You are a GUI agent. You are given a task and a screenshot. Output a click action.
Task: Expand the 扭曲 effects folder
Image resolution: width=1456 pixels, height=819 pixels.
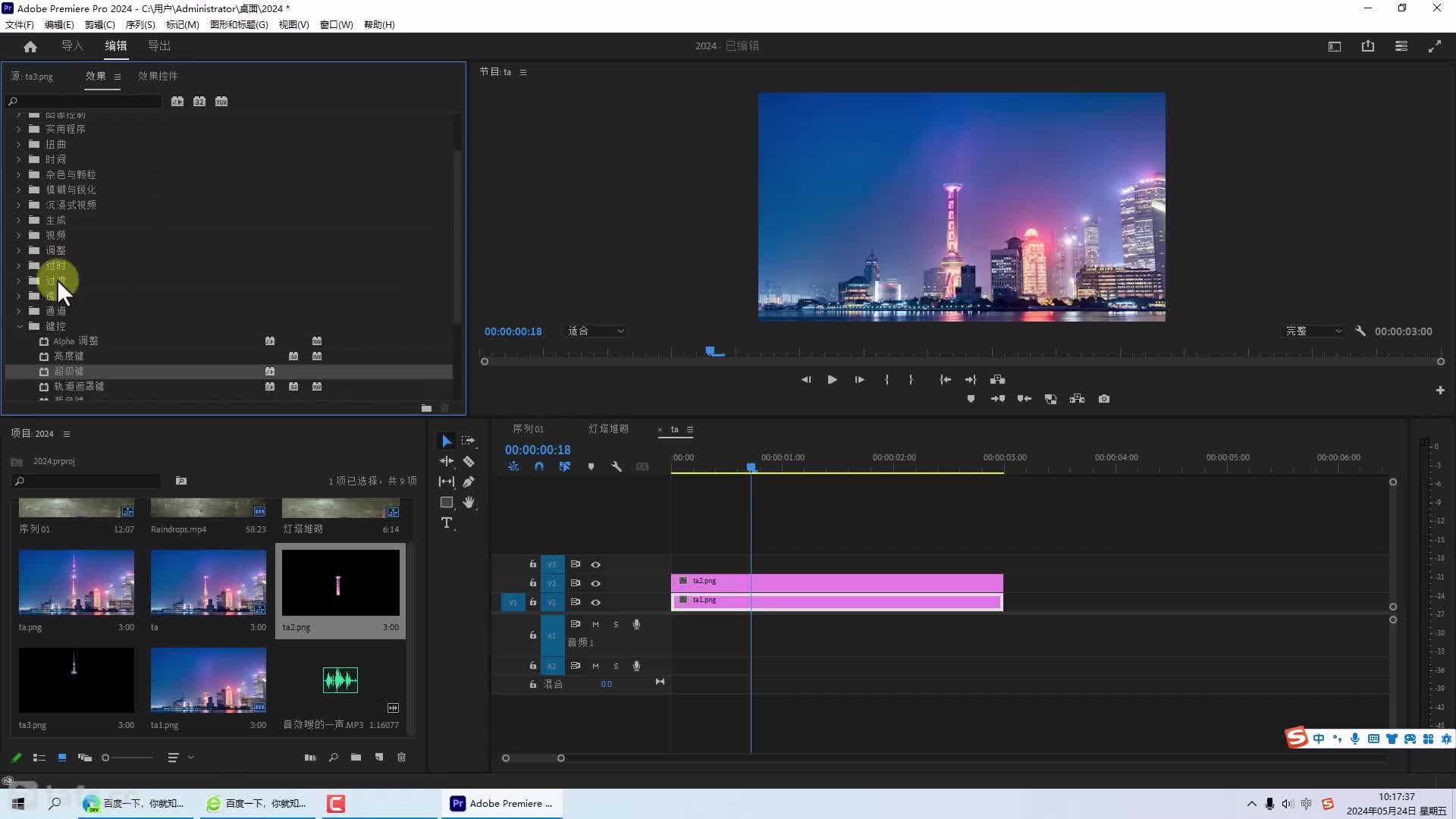click(x=19, y=144)
